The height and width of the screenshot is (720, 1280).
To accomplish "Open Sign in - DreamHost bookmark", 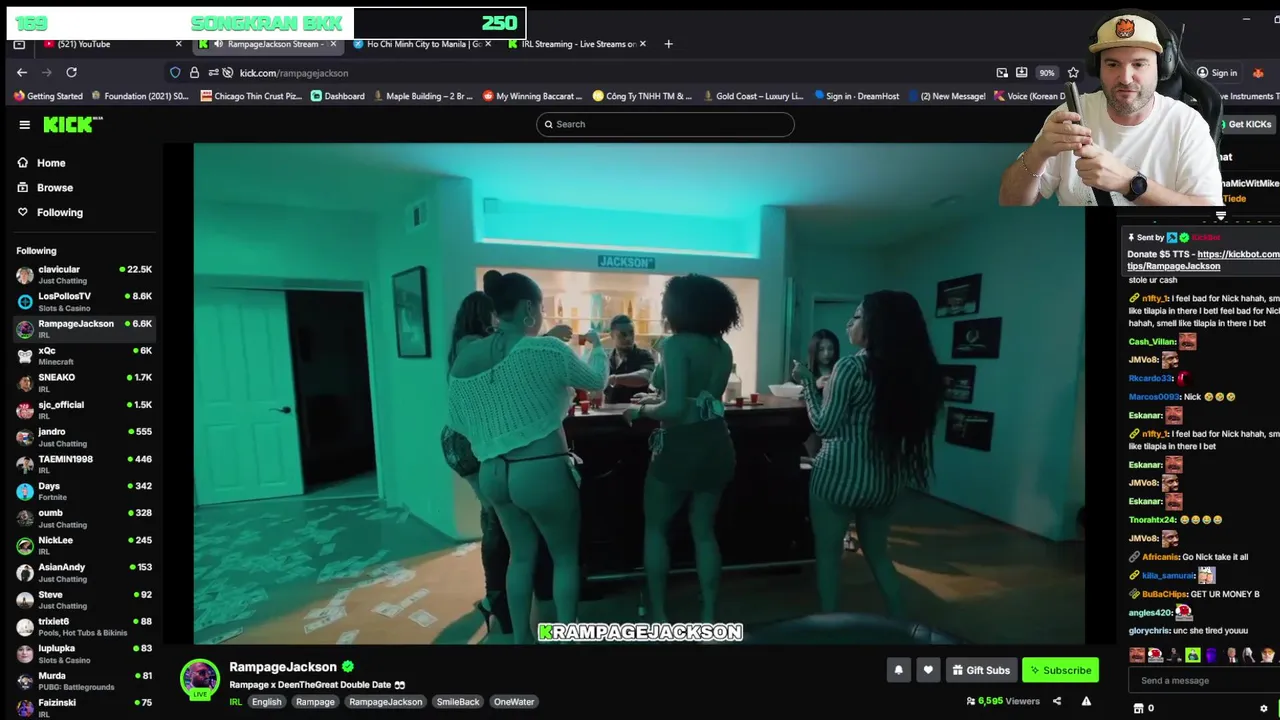I will point(857,96).
